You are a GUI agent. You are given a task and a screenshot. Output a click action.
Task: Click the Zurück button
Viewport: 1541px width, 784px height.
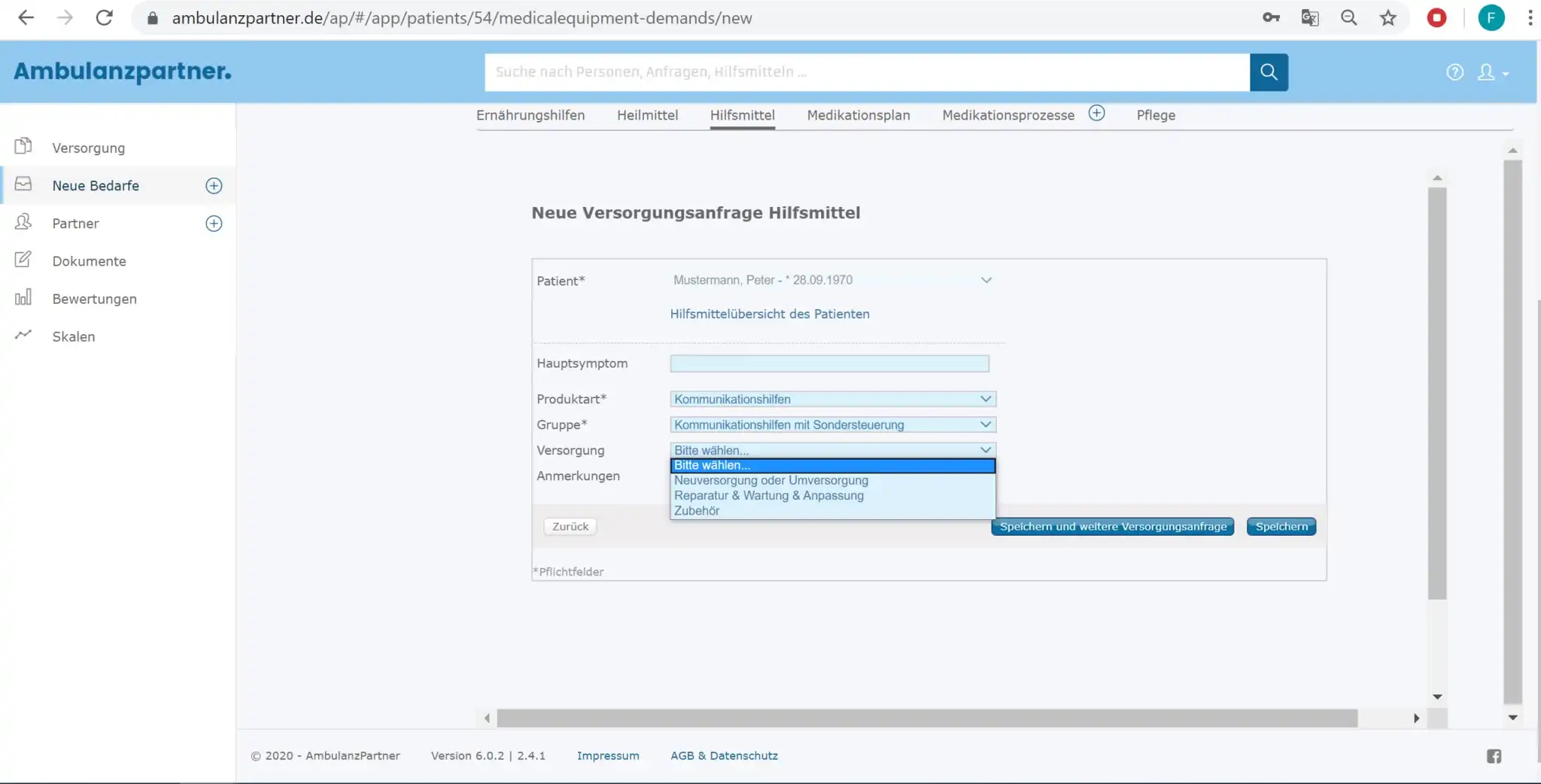coord(570,527)
